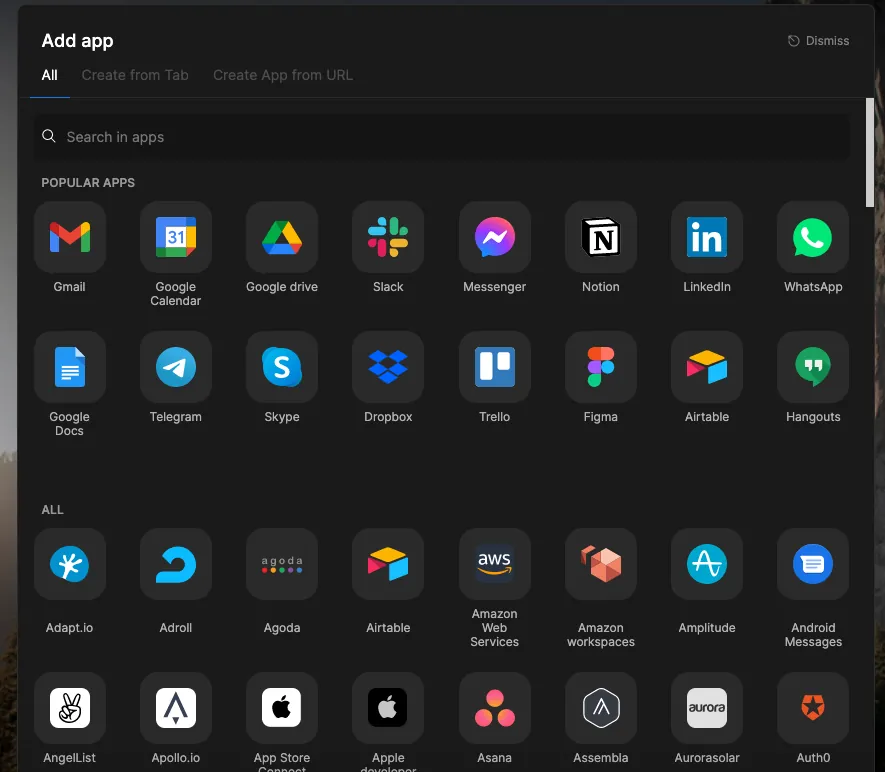
Task: Click the app list vertical scrollbar
Action: click(x=870, y=152)
